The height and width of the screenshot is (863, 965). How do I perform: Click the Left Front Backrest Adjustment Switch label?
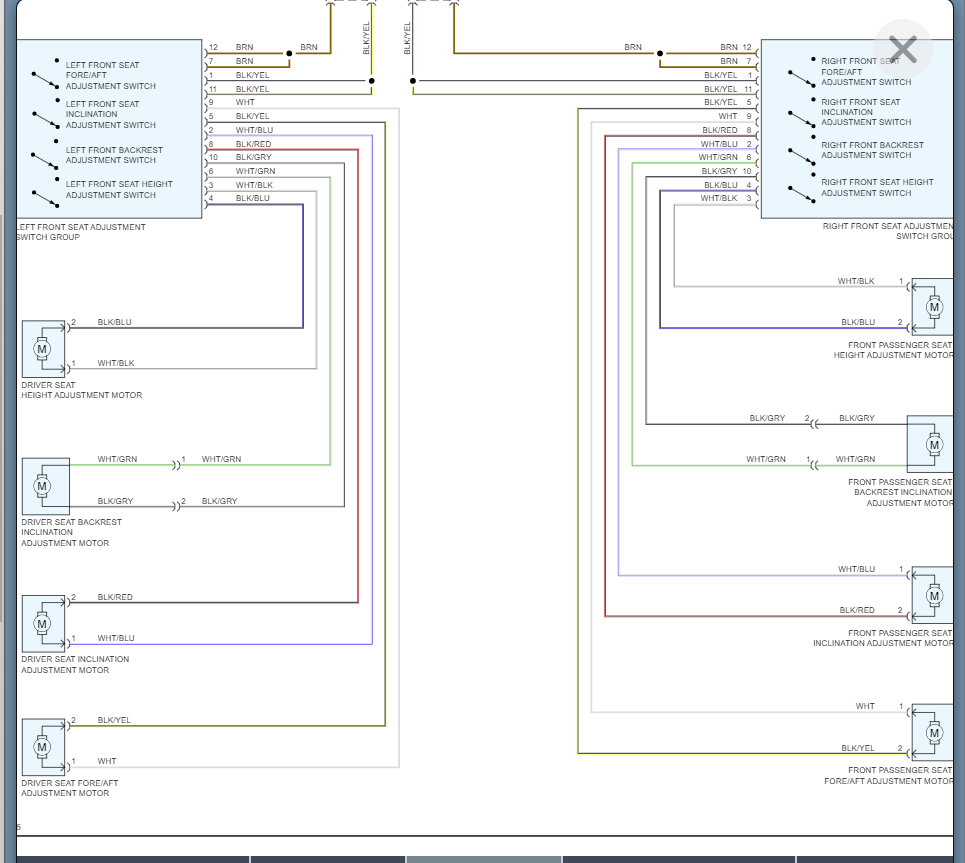(x=111, y=155)
